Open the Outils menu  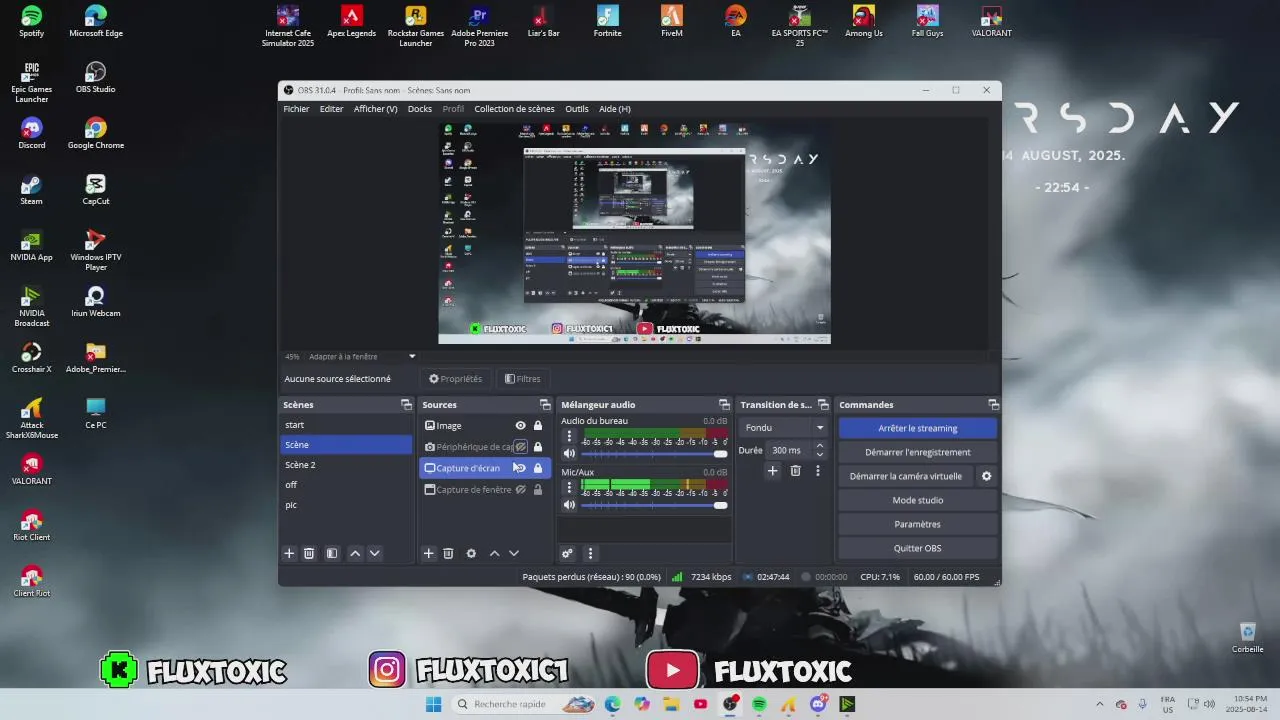pyautogui.click(x=577, y=109)
